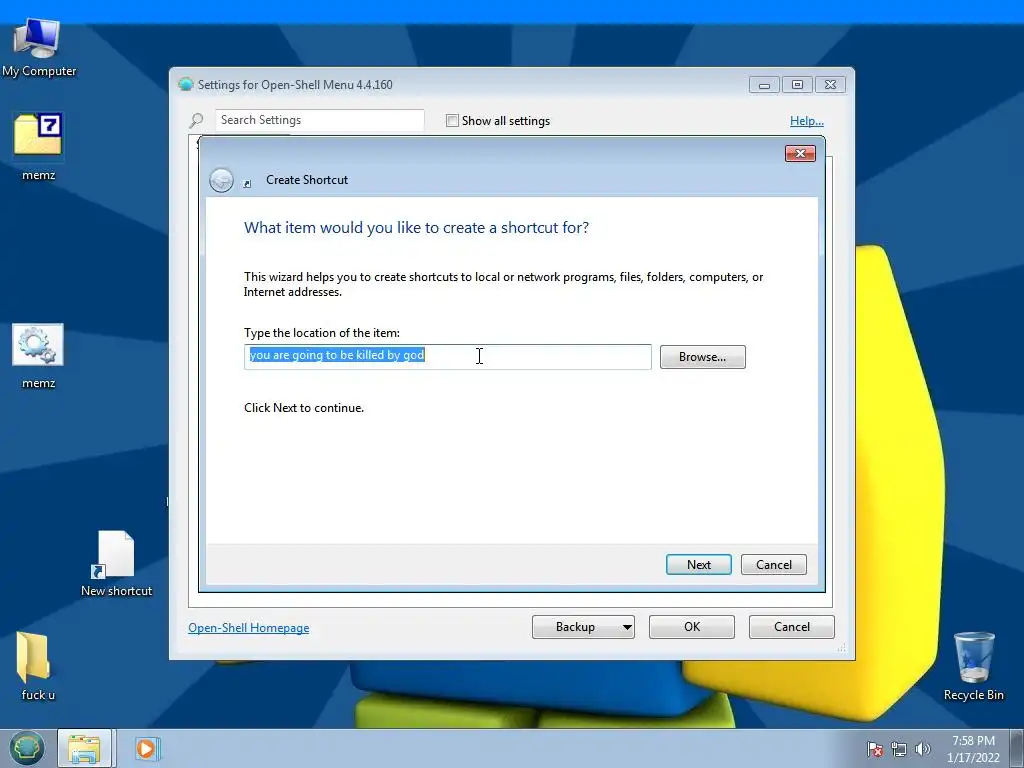1024x768 pixels.
Task: Click the Action Center flag tray icon
Action: [874, 749]
